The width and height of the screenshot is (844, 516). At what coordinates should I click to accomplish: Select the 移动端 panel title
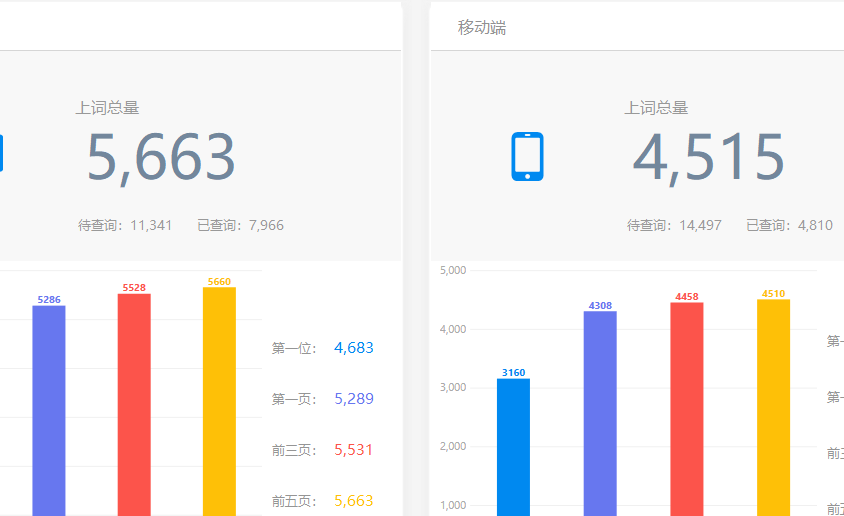(482, 27)
